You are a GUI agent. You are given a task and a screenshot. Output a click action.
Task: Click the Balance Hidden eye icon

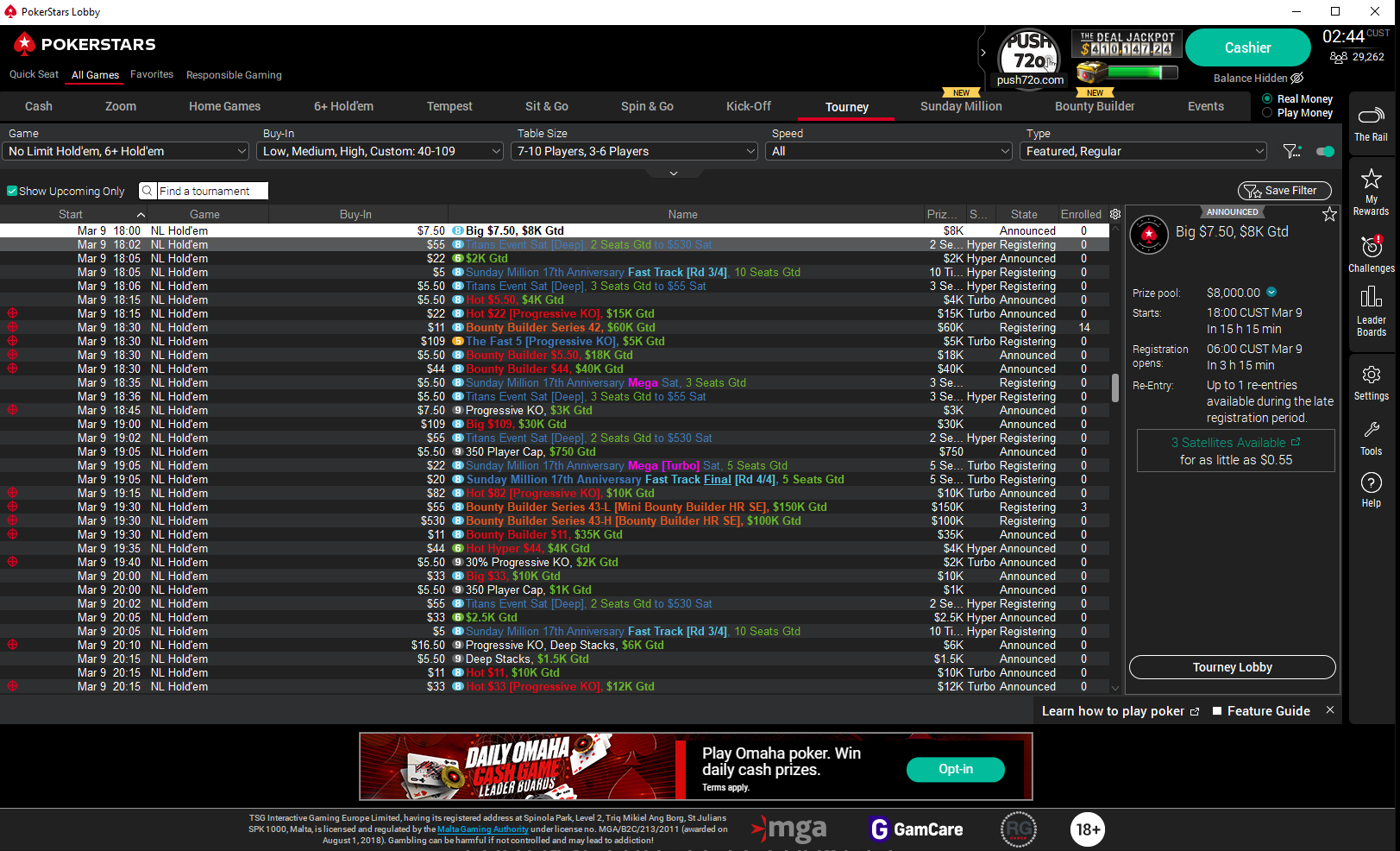click(x=1296, y=78)
